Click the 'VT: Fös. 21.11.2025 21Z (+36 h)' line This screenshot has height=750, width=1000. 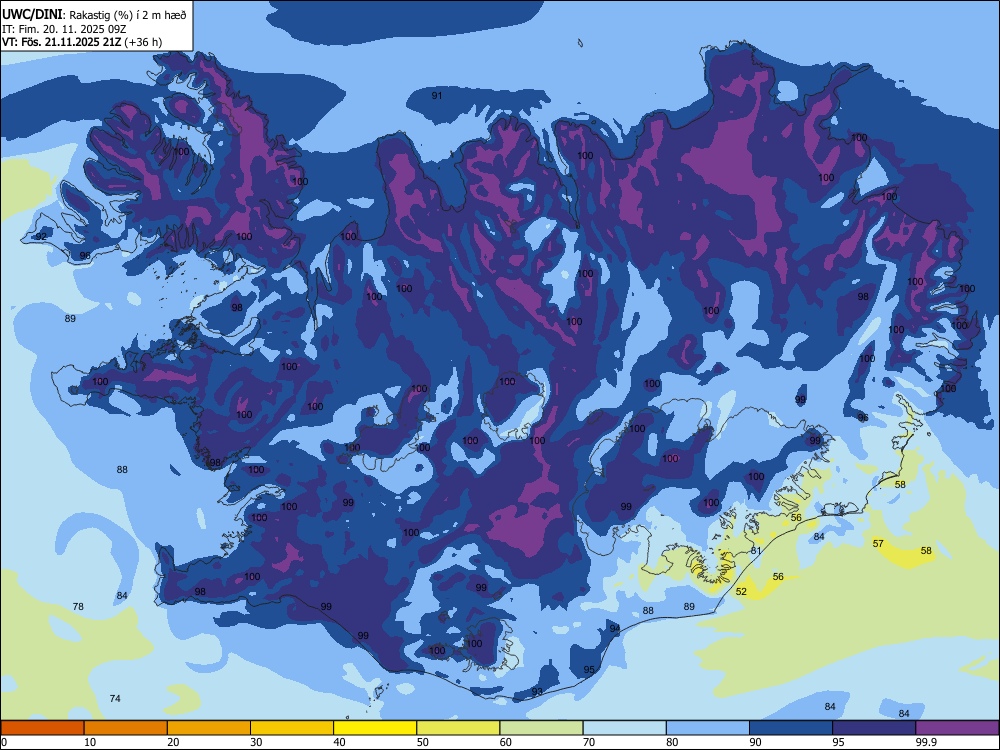(x=82, y=42)
